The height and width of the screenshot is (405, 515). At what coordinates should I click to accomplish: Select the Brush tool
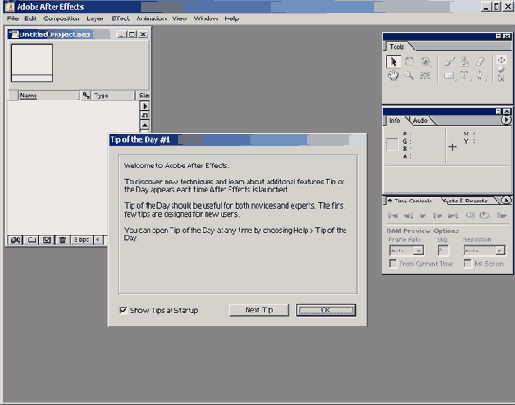(449, 62)
